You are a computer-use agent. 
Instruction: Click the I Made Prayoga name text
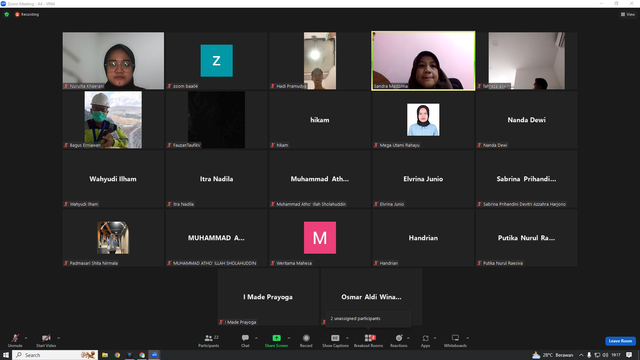(x=268, y=297)
